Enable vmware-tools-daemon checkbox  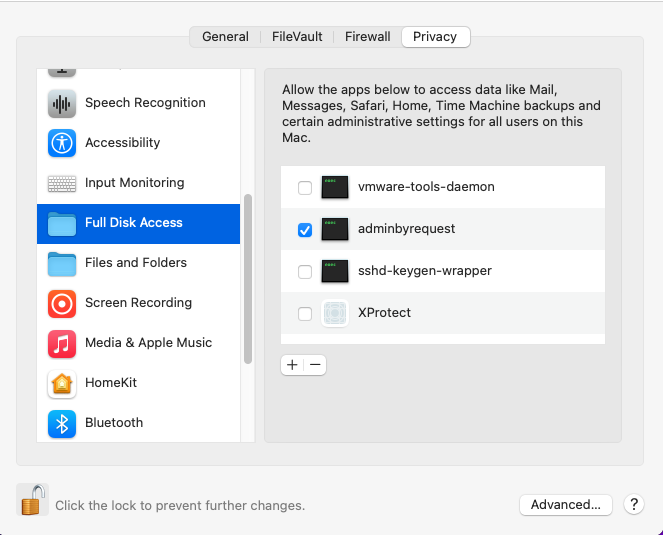pos(305,187)
